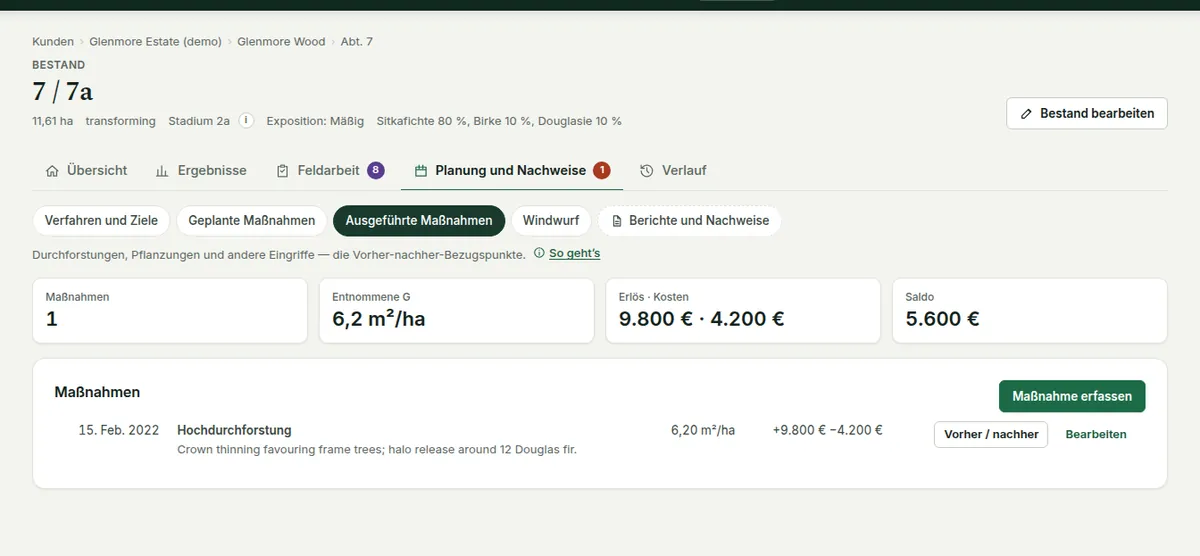Open Glenmore Wood breadcrumb
1200x556 pixels.
click(281, 42)
